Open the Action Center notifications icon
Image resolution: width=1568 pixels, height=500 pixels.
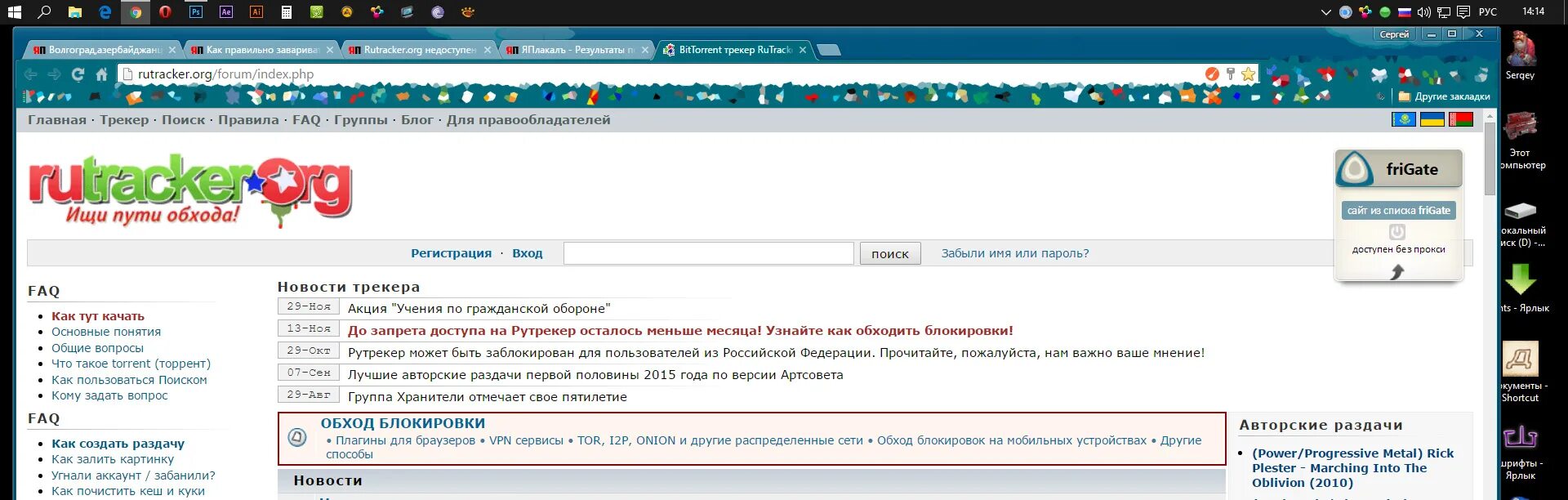[x=1463, y=12]
